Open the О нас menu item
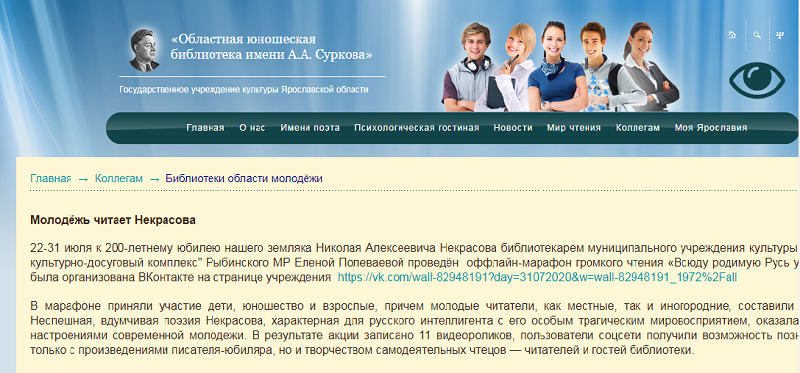 click(x=252, y=128)
